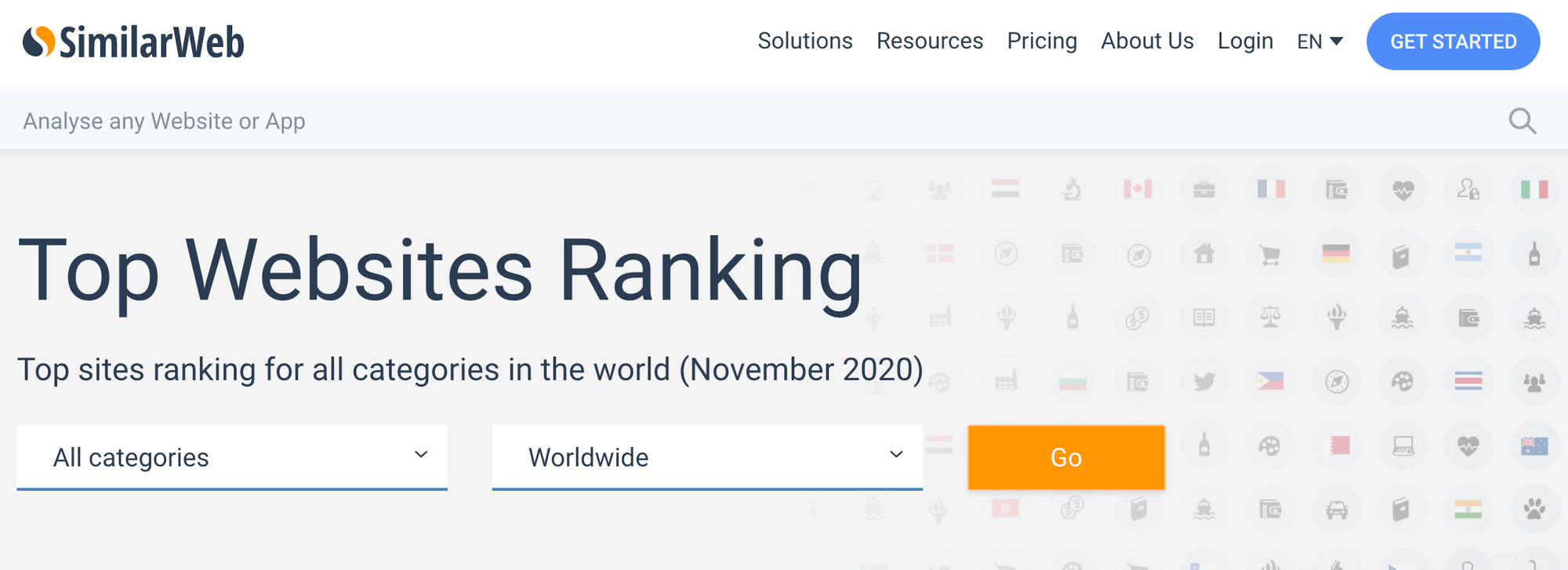Click the search magnifier icon
Viewport: 1568px width, 570px height.
(x=1523, y=121)
